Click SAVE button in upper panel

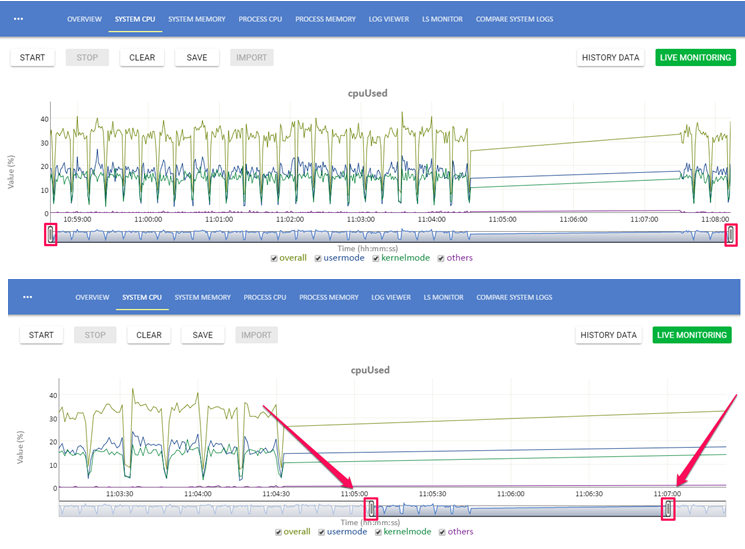click(197, 58)
